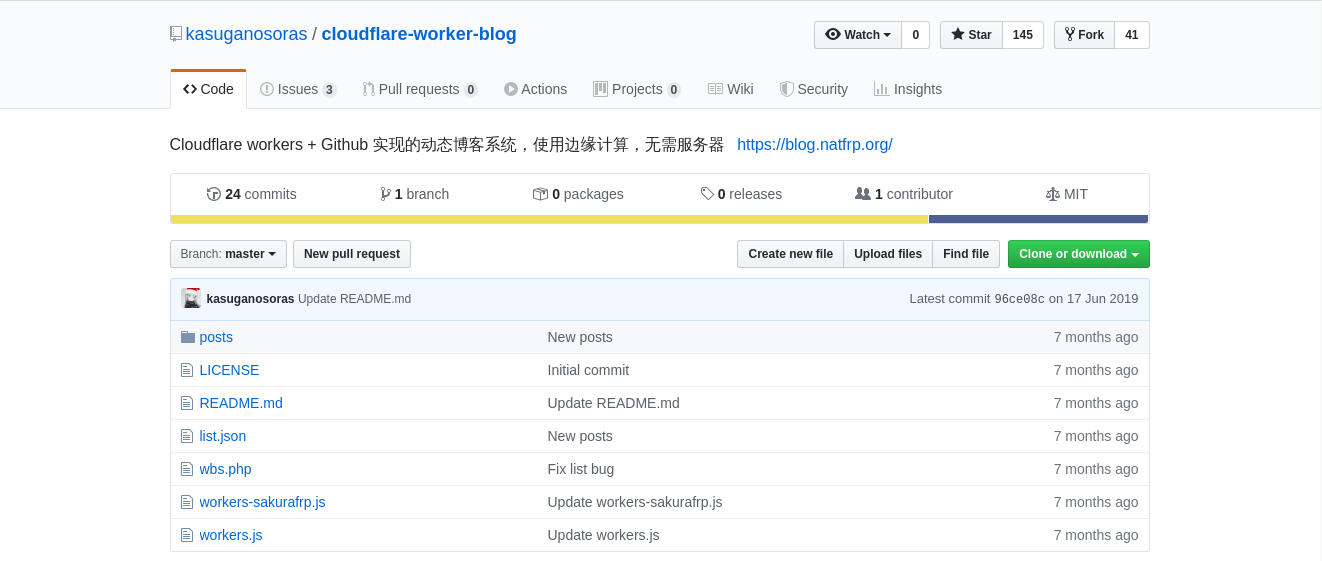The image size is (1322, 561).
Task: Click the yellow language bar segment
Action: point(549,219)
